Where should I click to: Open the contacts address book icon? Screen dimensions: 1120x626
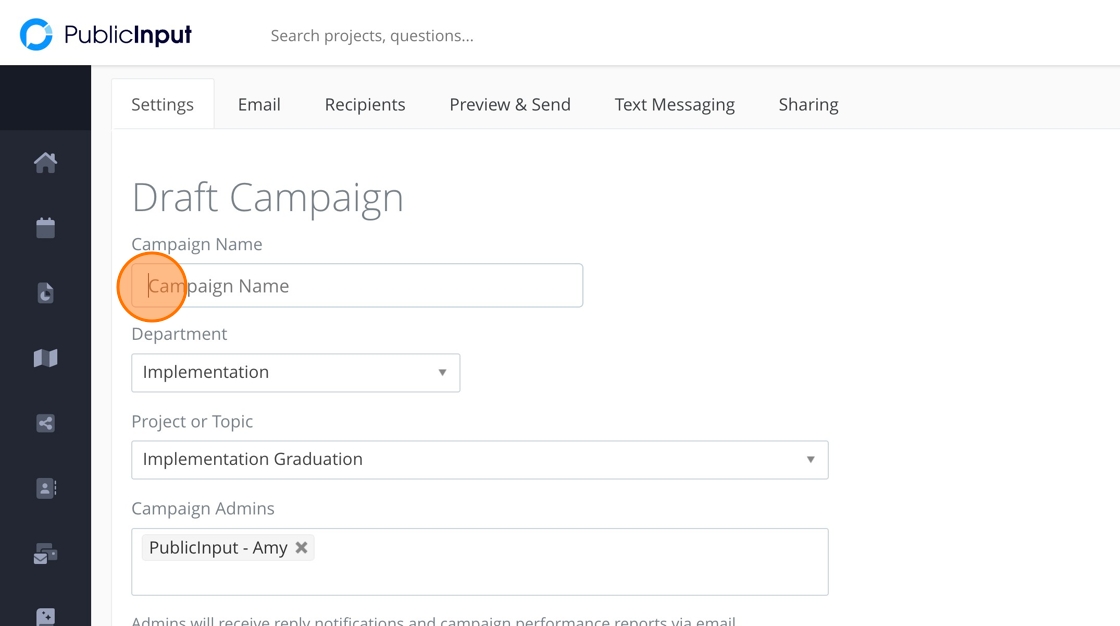45,488
